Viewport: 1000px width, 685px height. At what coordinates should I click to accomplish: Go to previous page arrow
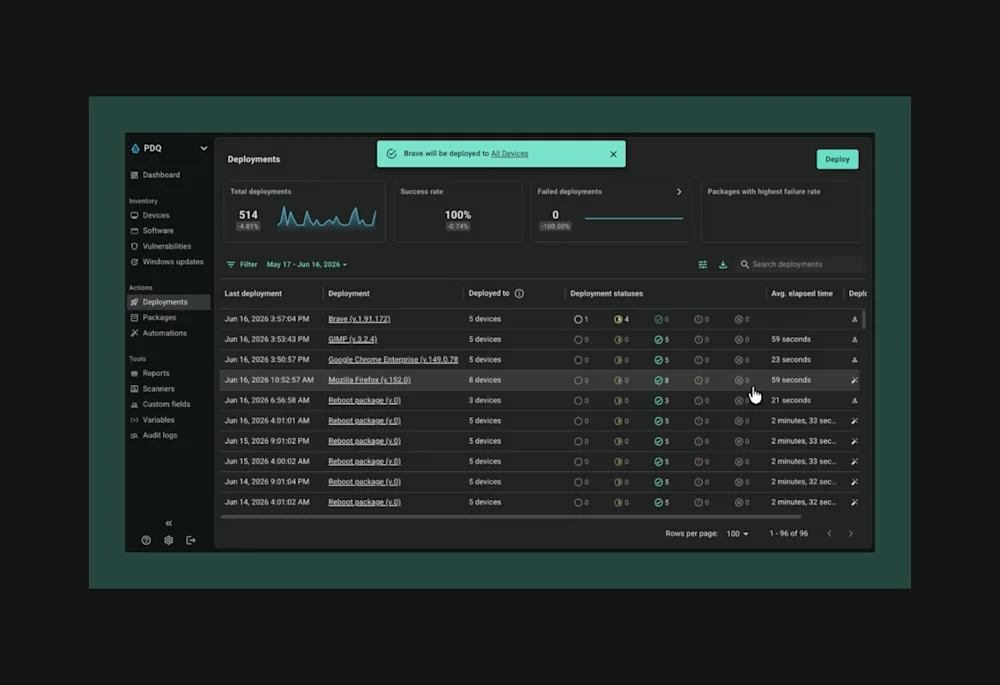pyautogui.click(x=829, y=534)
